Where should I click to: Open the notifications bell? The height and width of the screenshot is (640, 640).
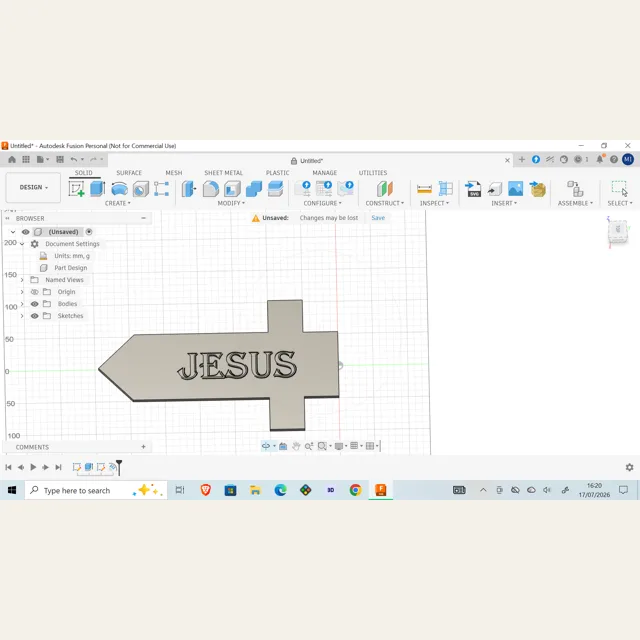click(600, 159)
